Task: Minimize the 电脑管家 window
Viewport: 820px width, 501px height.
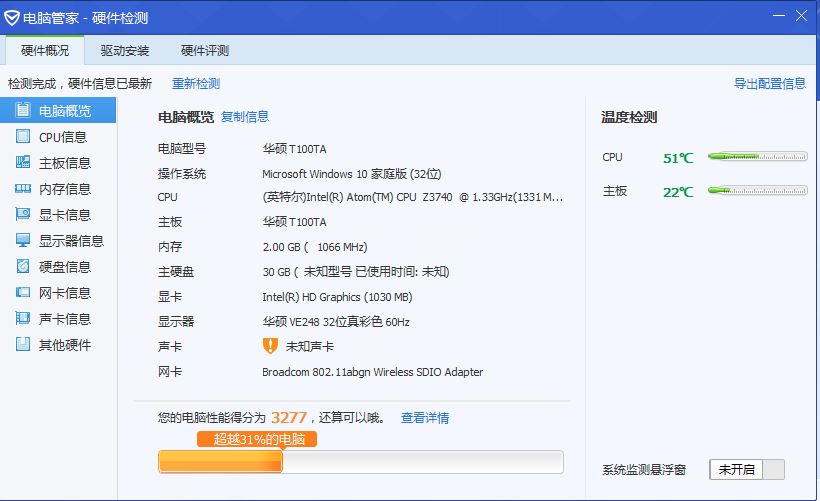Action: click(779, 16)
